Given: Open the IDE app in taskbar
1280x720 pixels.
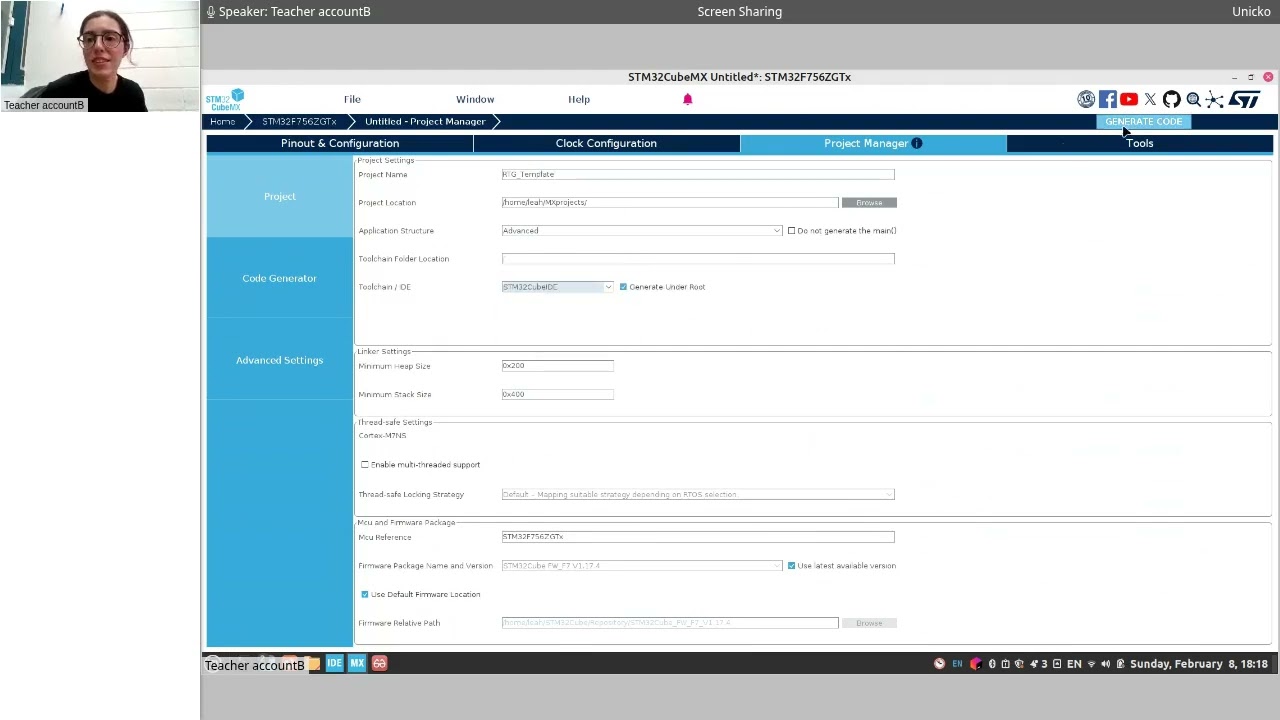Looking at the screenshot, I should pos(334,663).
